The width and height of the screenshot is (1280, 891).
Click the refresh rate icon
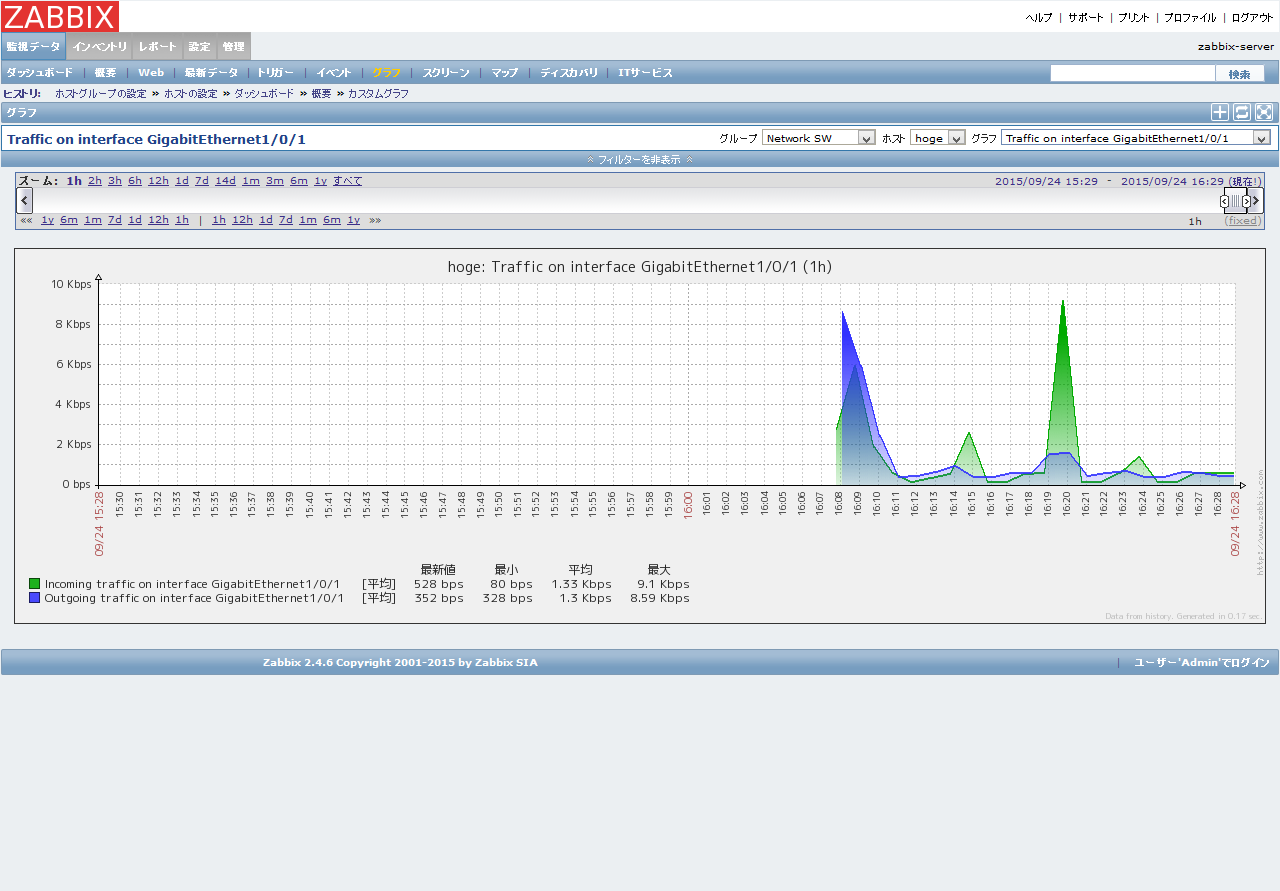click(1241, 112)
